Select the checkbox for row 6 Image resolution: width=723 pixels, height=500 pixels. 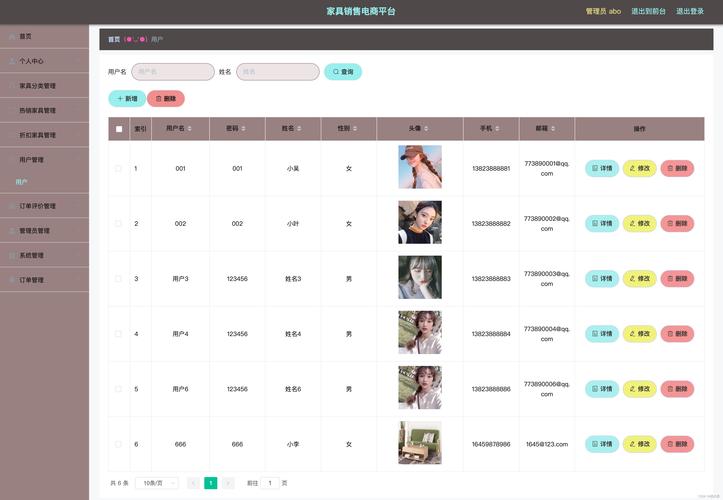(x=119, y=444)
